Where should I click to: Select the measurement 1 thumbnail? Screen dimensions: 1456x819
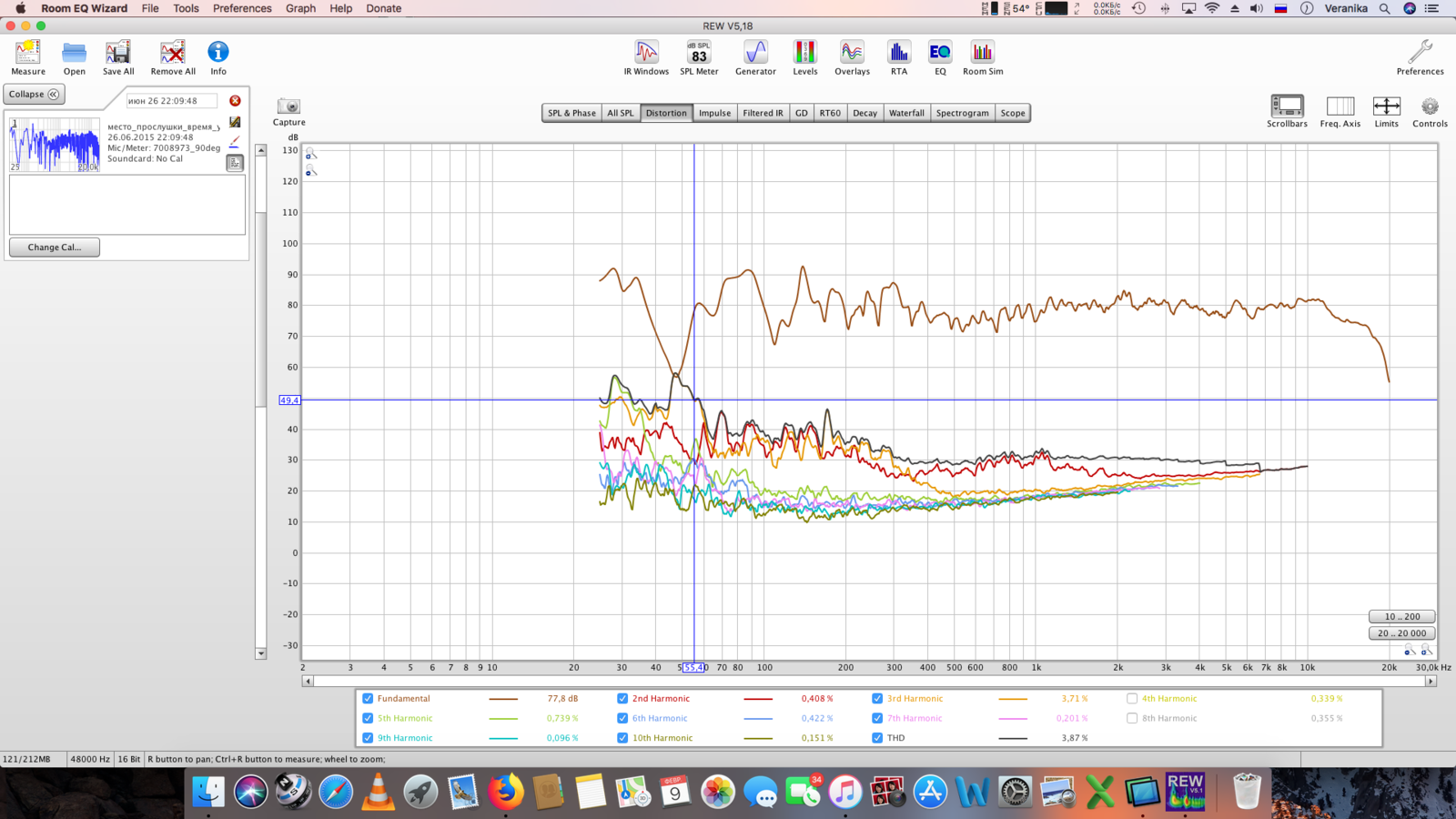55,145
